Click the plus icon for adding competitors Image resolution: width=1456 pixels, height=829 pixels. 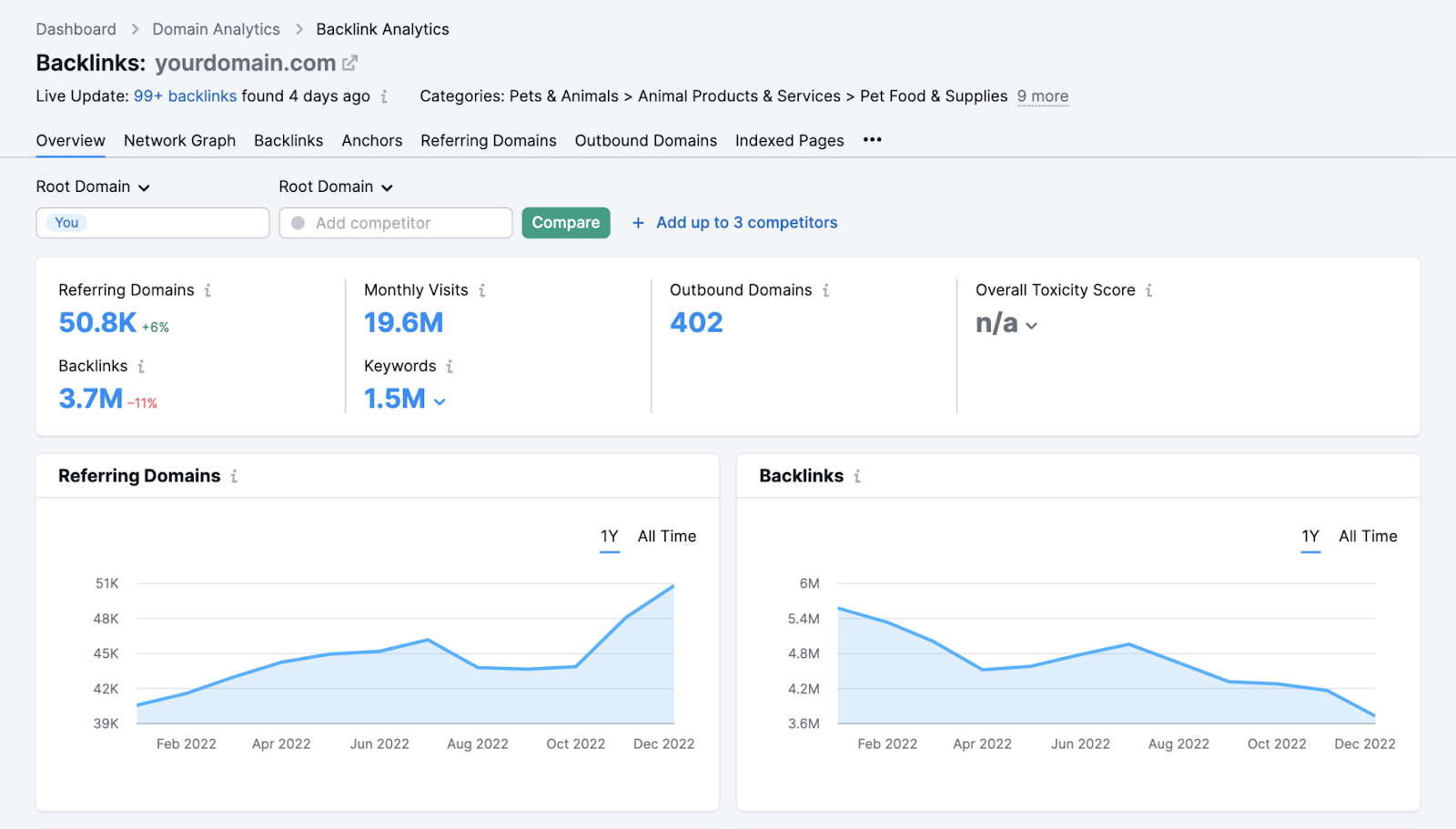(638, 223)
